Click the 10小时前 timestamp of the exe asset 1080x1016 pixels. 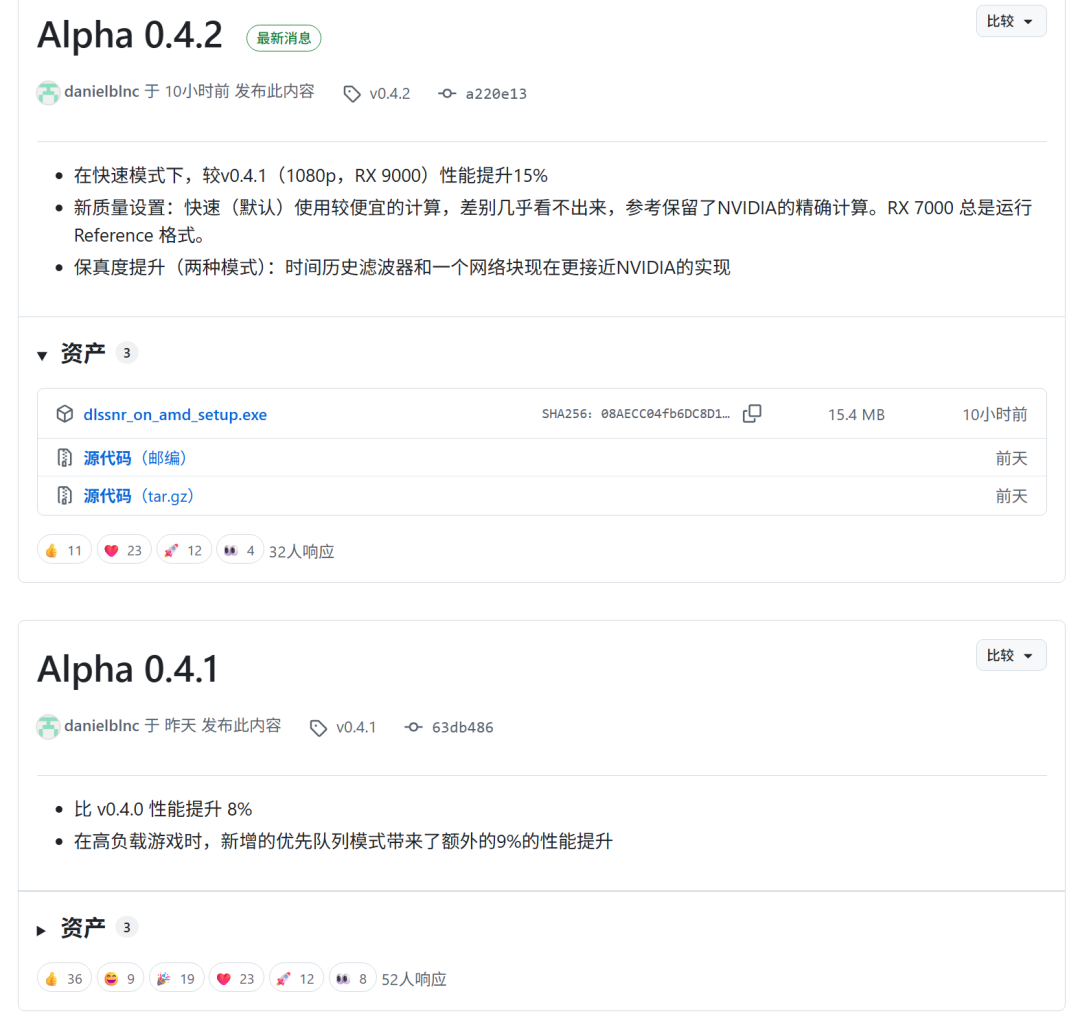coord(995,415)
